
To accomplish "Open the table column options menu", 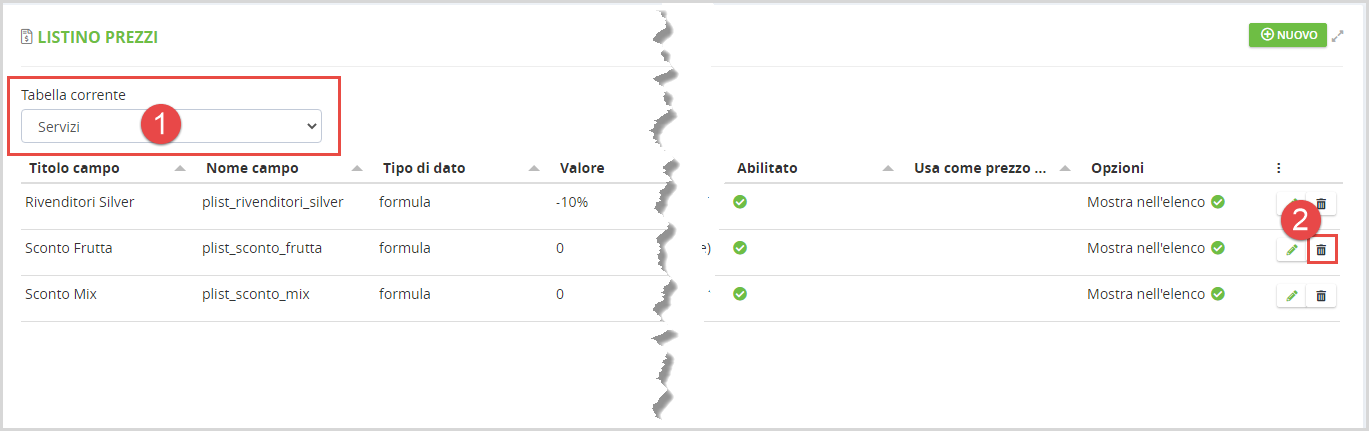I will tap(1278, 168).
